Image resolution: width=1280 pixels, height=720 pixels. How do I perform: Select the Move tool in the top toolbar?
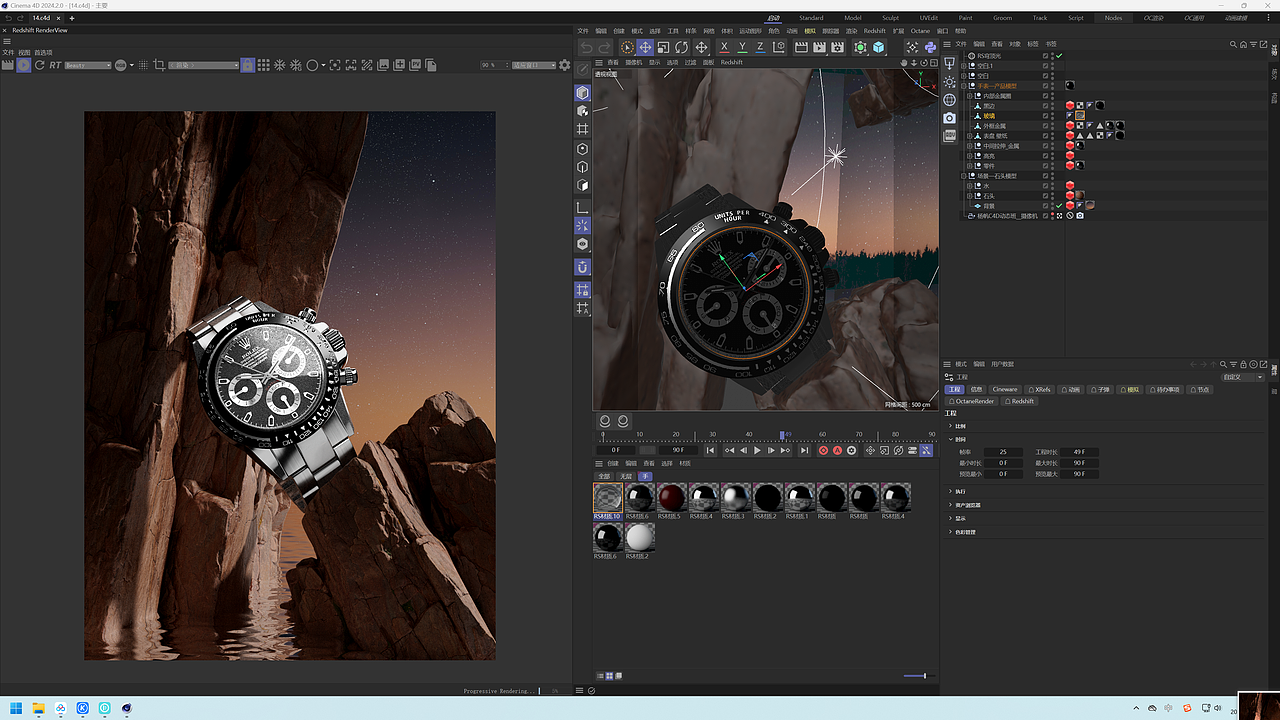tap(645, 47)
